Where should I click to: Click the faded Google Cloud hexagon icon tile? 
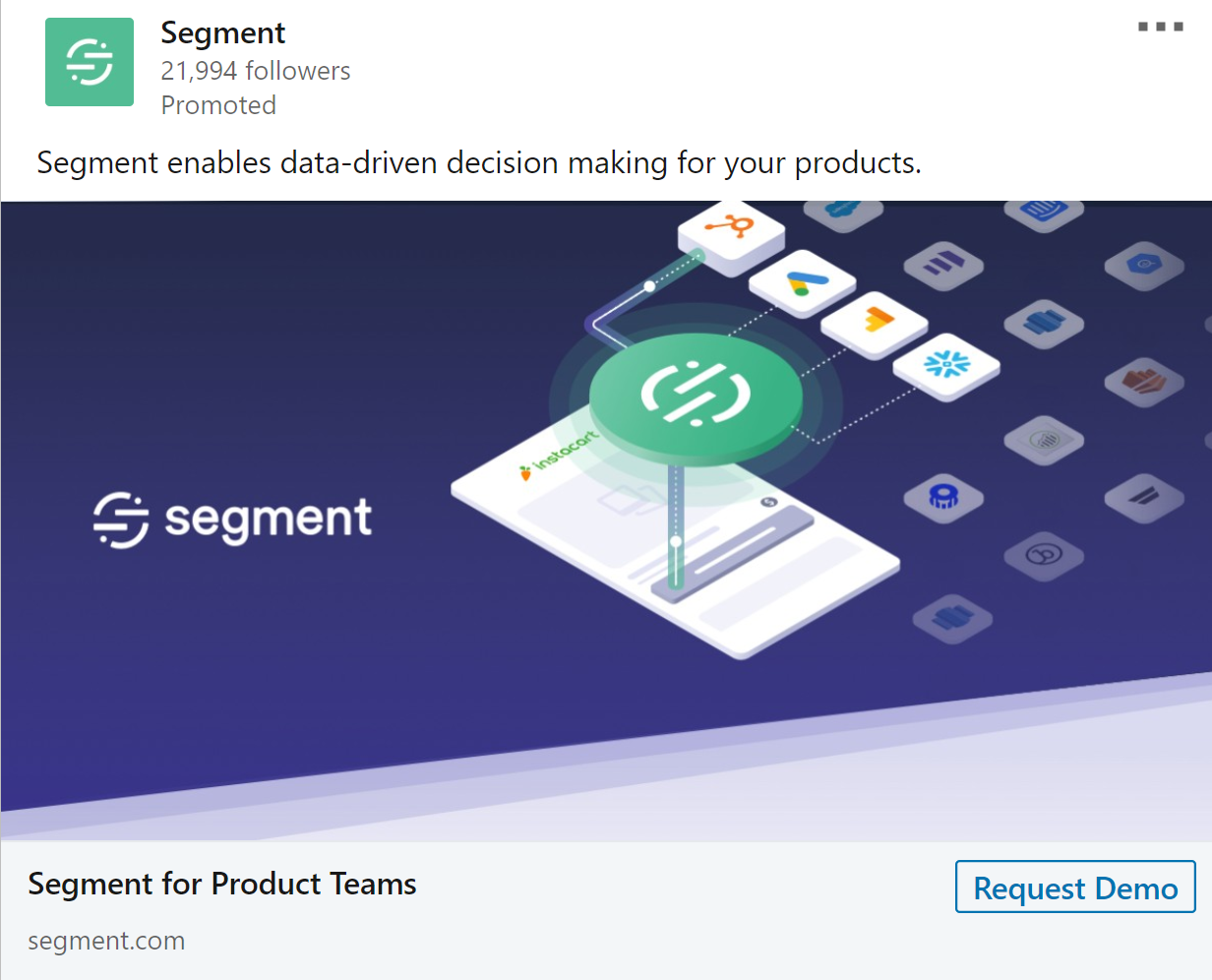(1143, 265)
